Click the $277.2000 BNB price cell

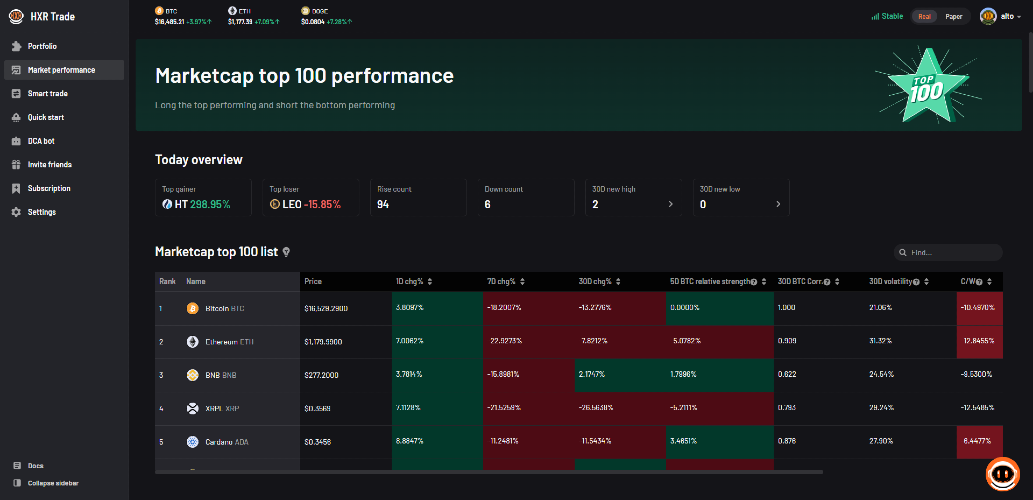click(x=321, y=375)
